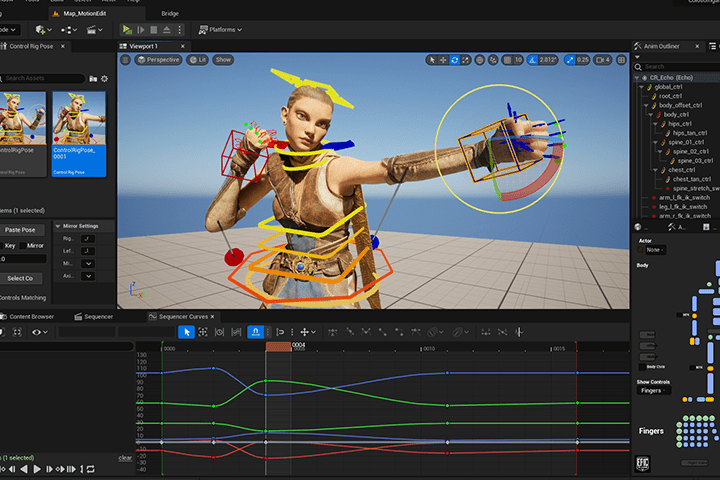Click the Mi.. dropdown in Mirror Settings

(x=88, y=264)
